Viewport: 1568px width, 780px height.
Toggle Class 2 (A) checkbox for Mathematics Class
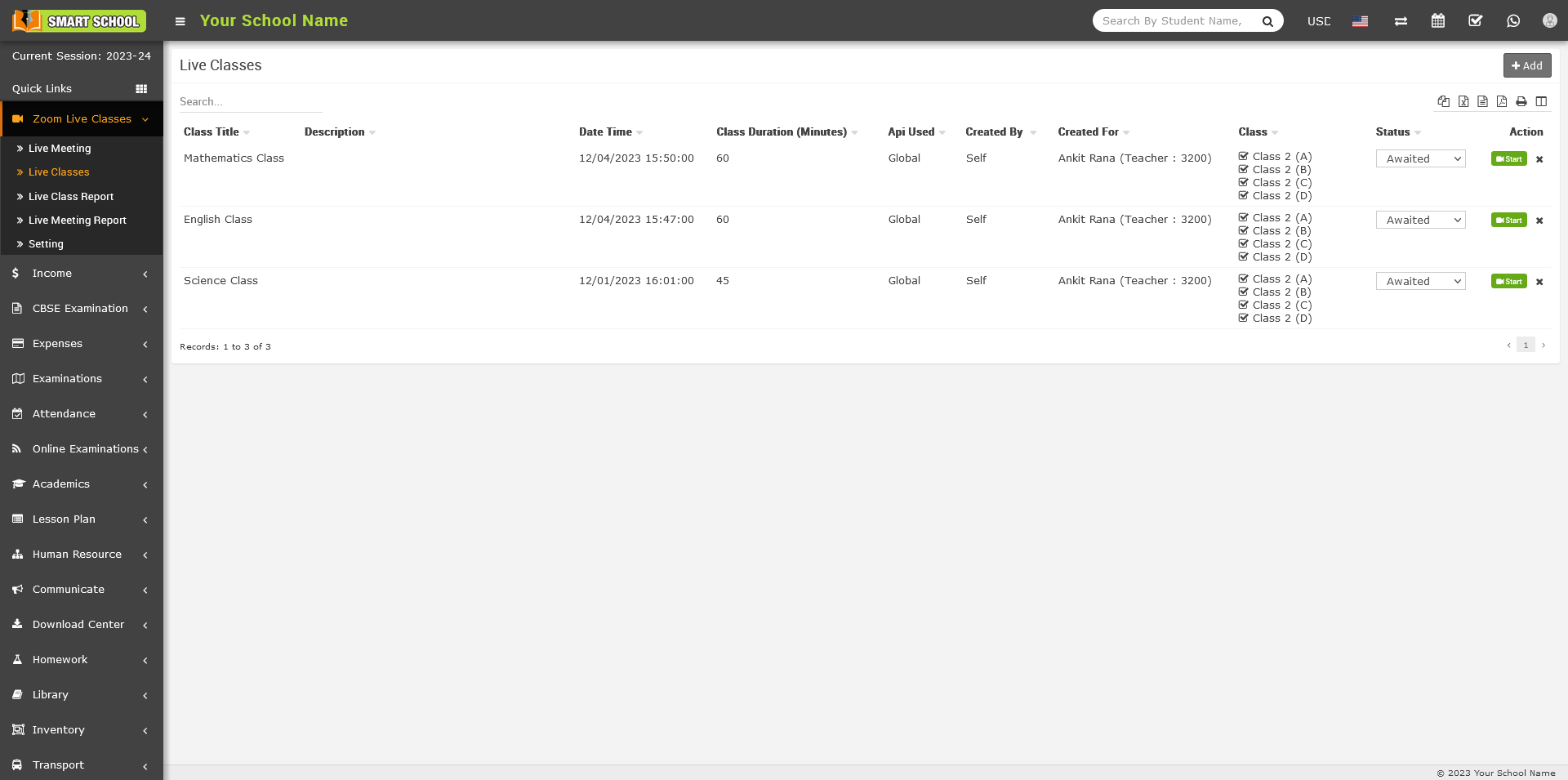[1244, 156]
